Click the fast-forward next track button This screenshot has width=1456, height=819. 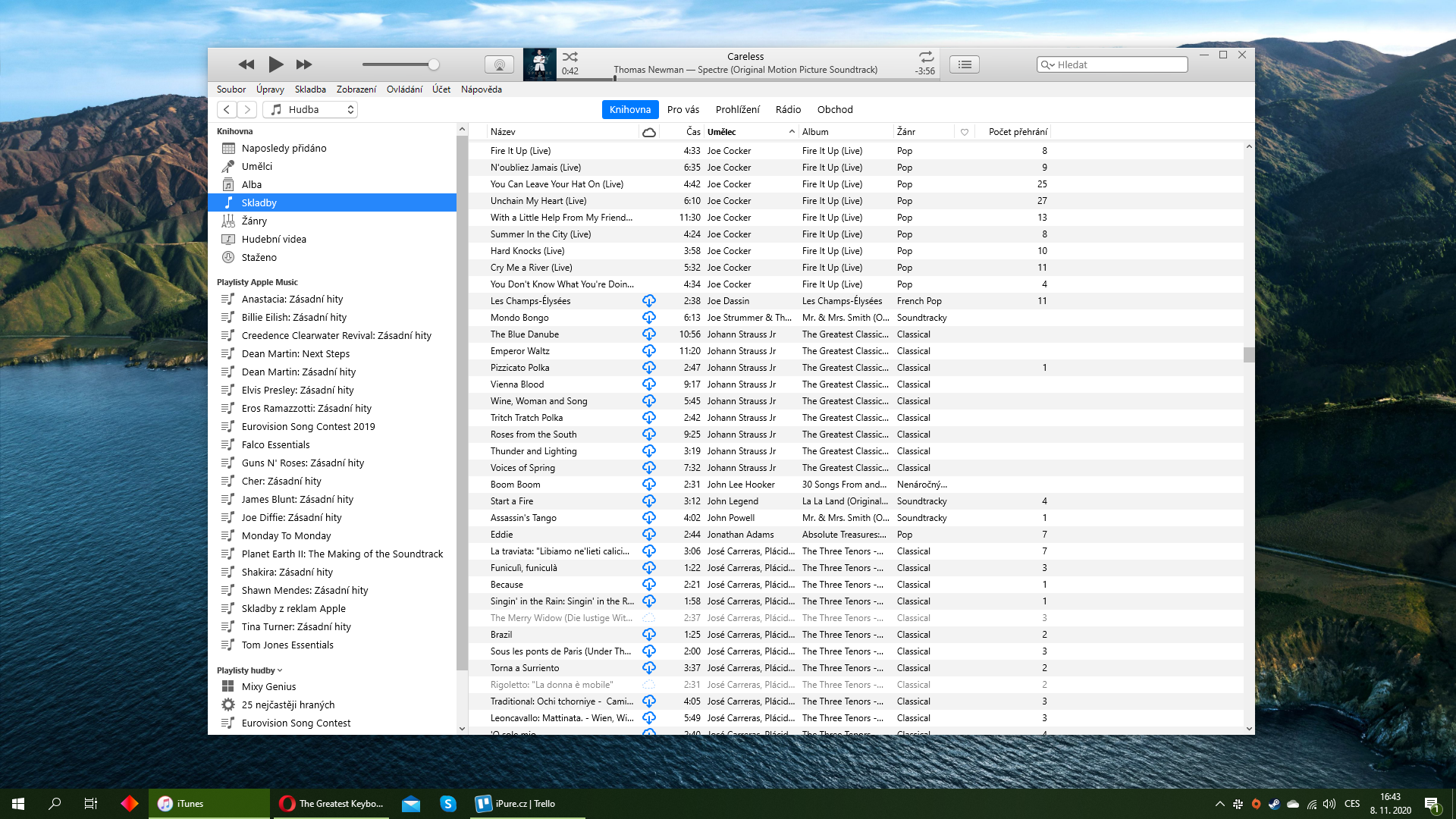pyautogui.click(x=304, y=64)
